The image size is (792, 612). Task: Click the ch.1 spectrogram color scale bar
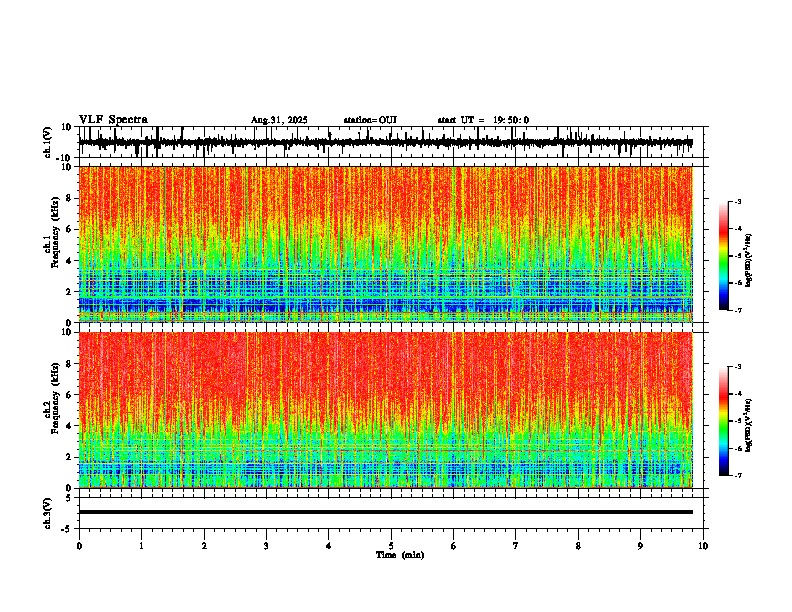point(723,256)
